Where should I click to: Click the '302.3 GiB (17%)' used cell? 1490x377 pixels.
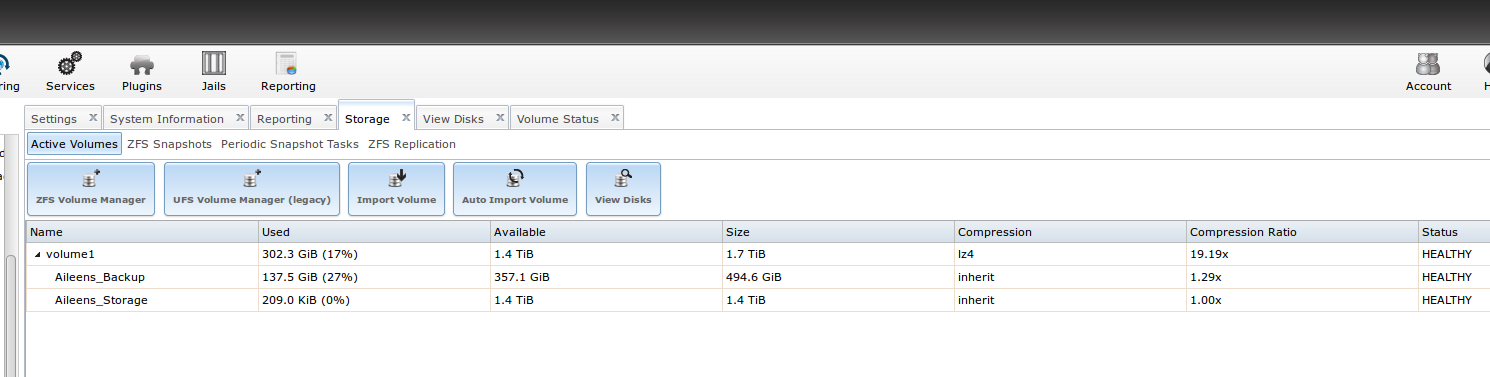coord(374,255)
